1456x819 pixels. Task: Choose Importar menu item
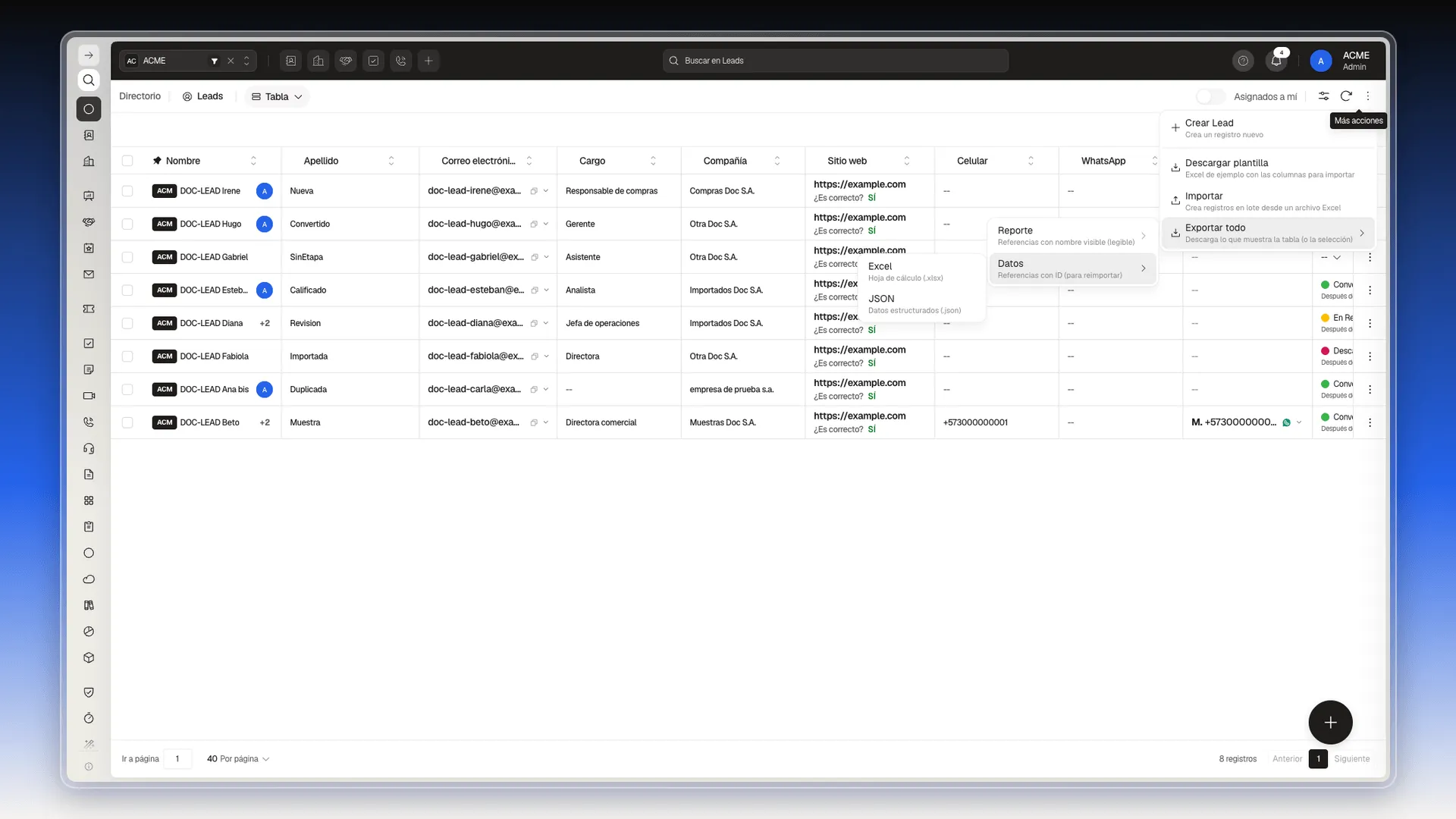pos(1268,201)
